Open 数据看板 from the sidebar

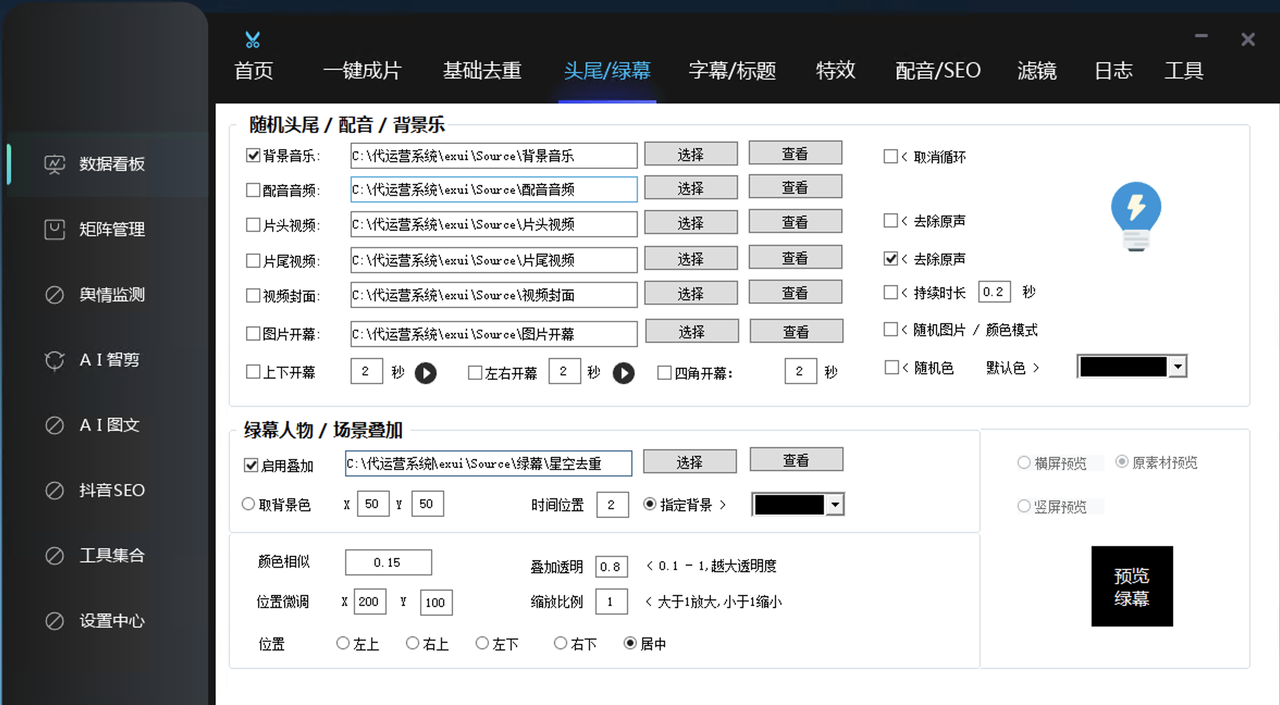coord(111,164)
